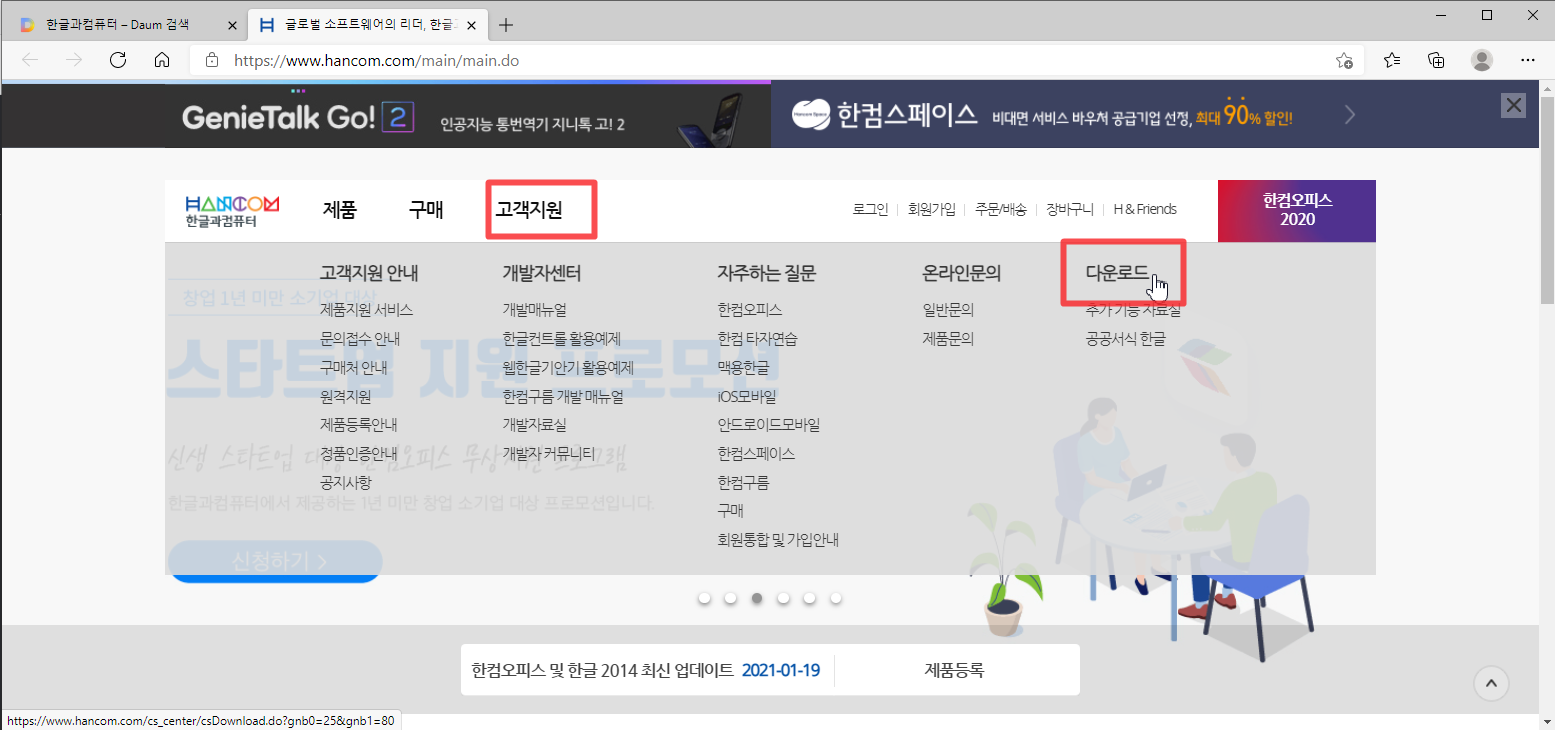Open 공공서식 한글 download
Viewport: 1555px width, 730px height.
pos(1125,339)
